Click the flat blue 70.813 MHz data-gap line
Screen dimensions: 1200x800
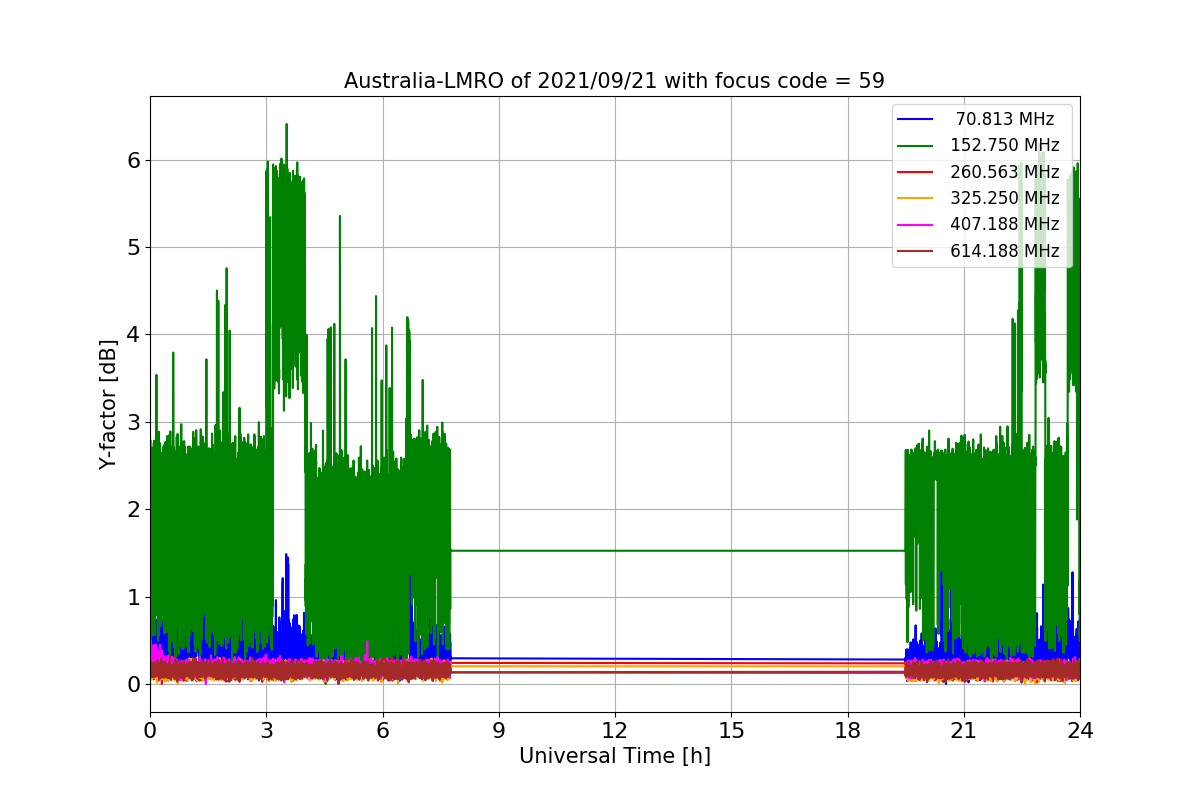pyautogui.click(x=678, y=659)
